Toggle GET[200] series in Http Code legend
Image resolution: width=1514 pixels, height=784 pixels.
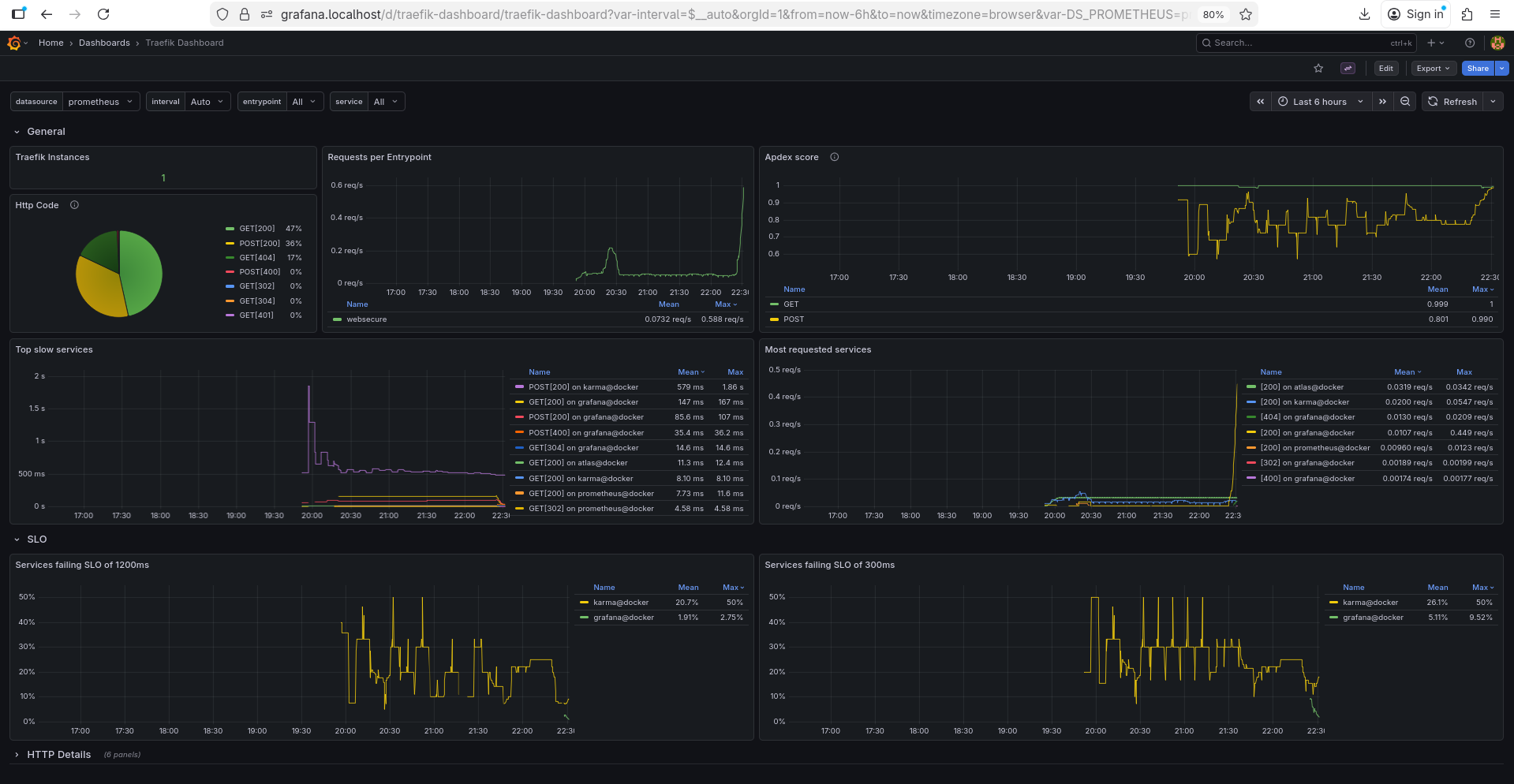[x=257, y=229]
